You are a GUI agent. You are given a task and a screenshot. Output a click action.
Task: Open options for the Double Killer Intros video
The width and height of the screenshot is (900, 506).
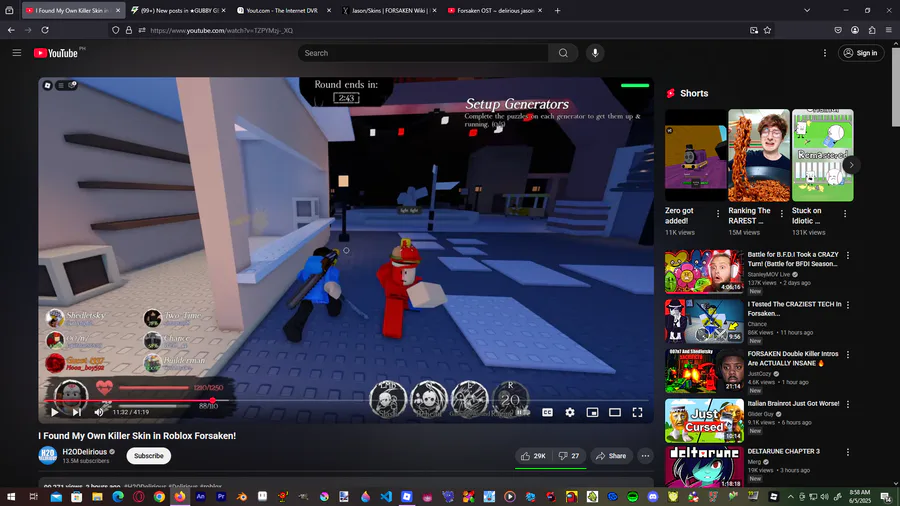(x=848, y=355)
